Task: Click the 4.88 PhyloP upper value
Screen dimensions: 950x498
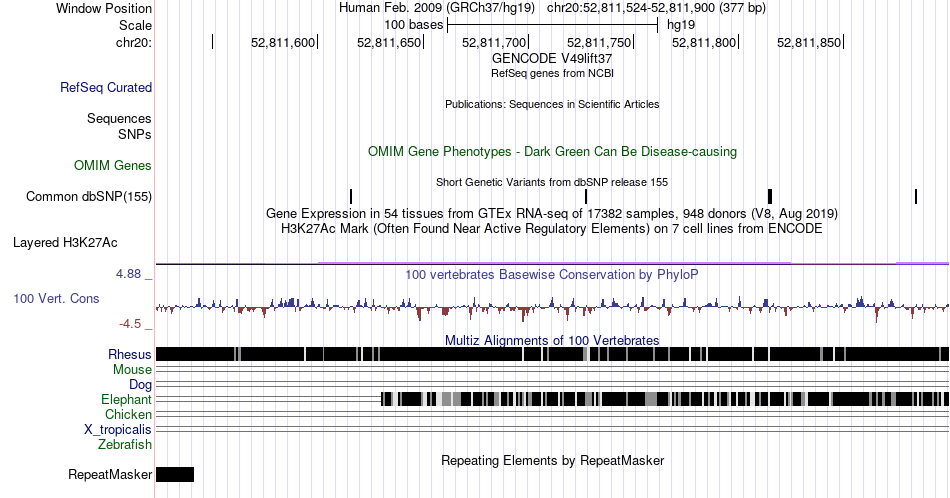Action: point(128,274)
